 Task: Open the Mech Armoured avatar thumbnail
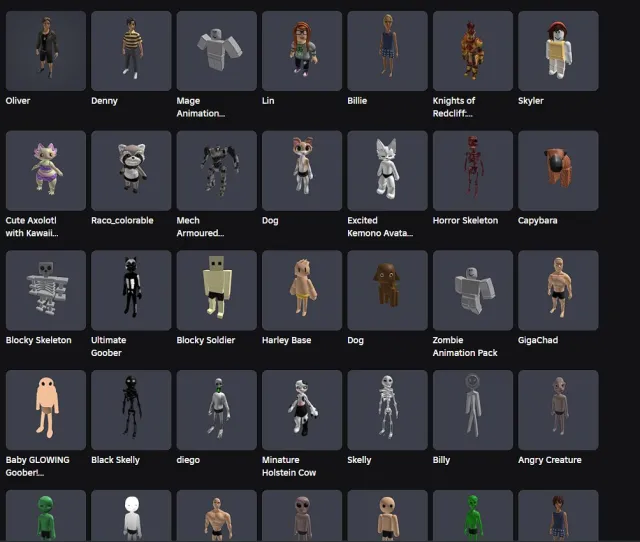click(217, 171)
